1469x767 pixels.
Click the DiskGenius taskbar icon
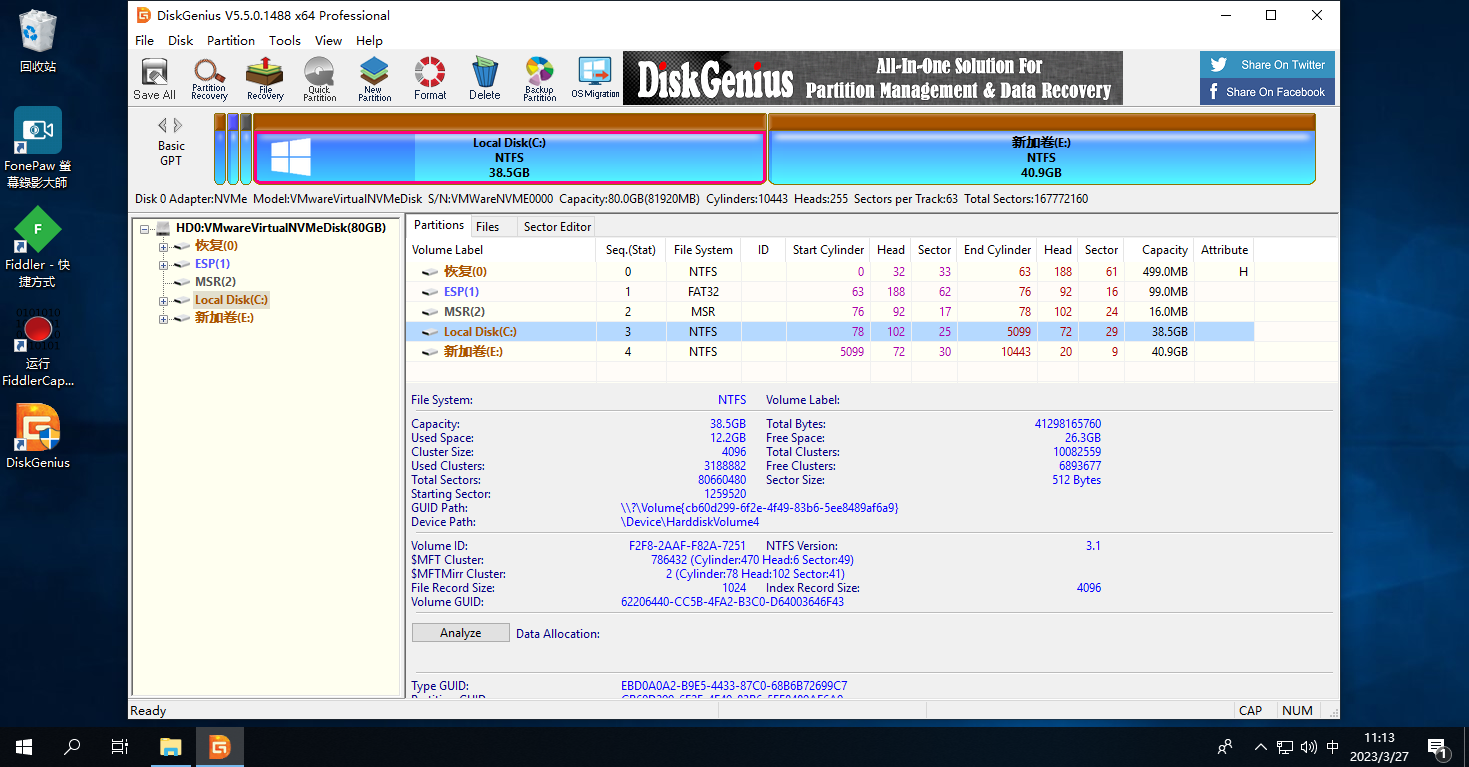(x=219, y=746)
